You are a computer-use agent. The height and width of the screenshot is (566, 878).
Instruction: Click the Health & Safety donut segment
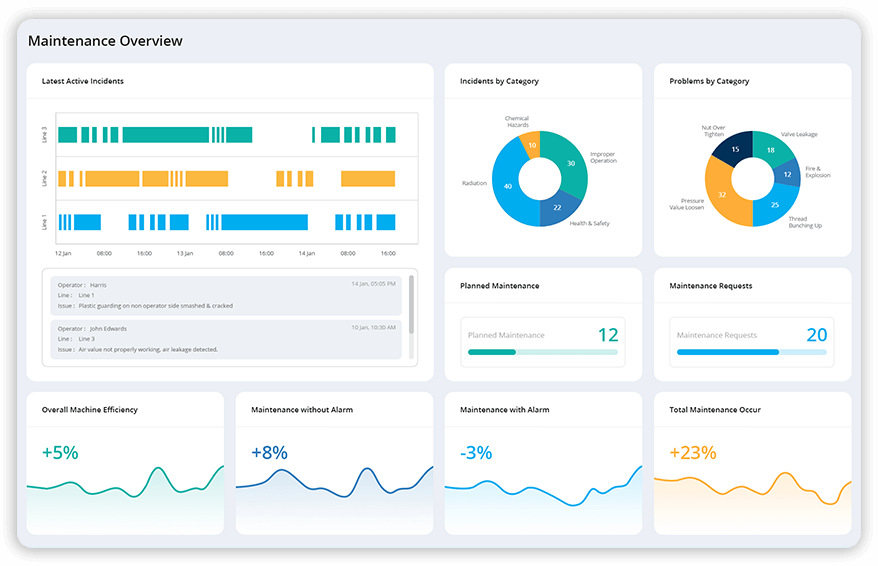[558, 207]
